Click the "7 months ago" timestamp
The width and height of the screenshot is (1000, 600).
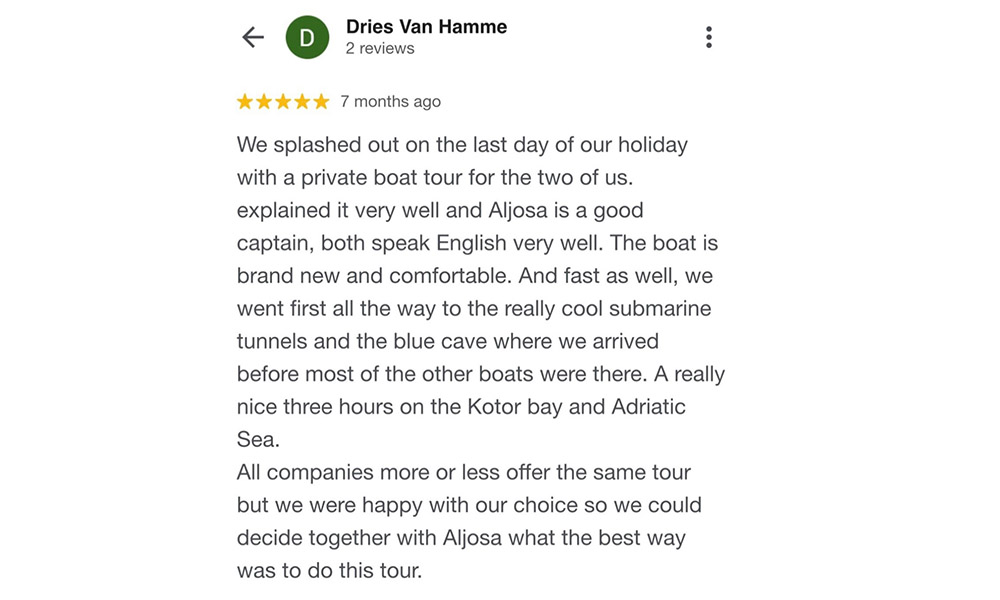(390, 102)
